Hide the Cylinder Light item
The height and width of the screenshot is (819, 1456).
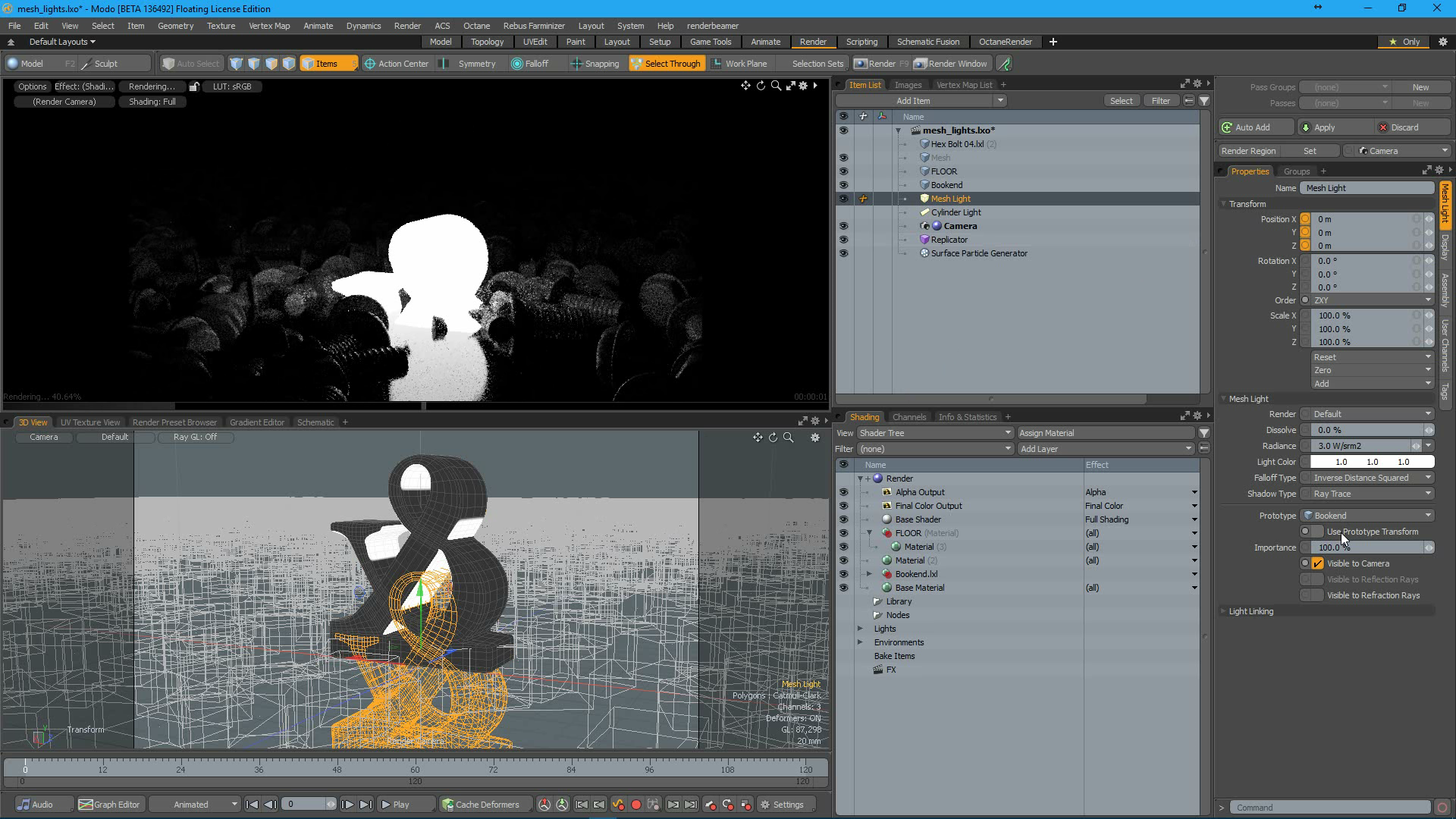pos(844,212)
